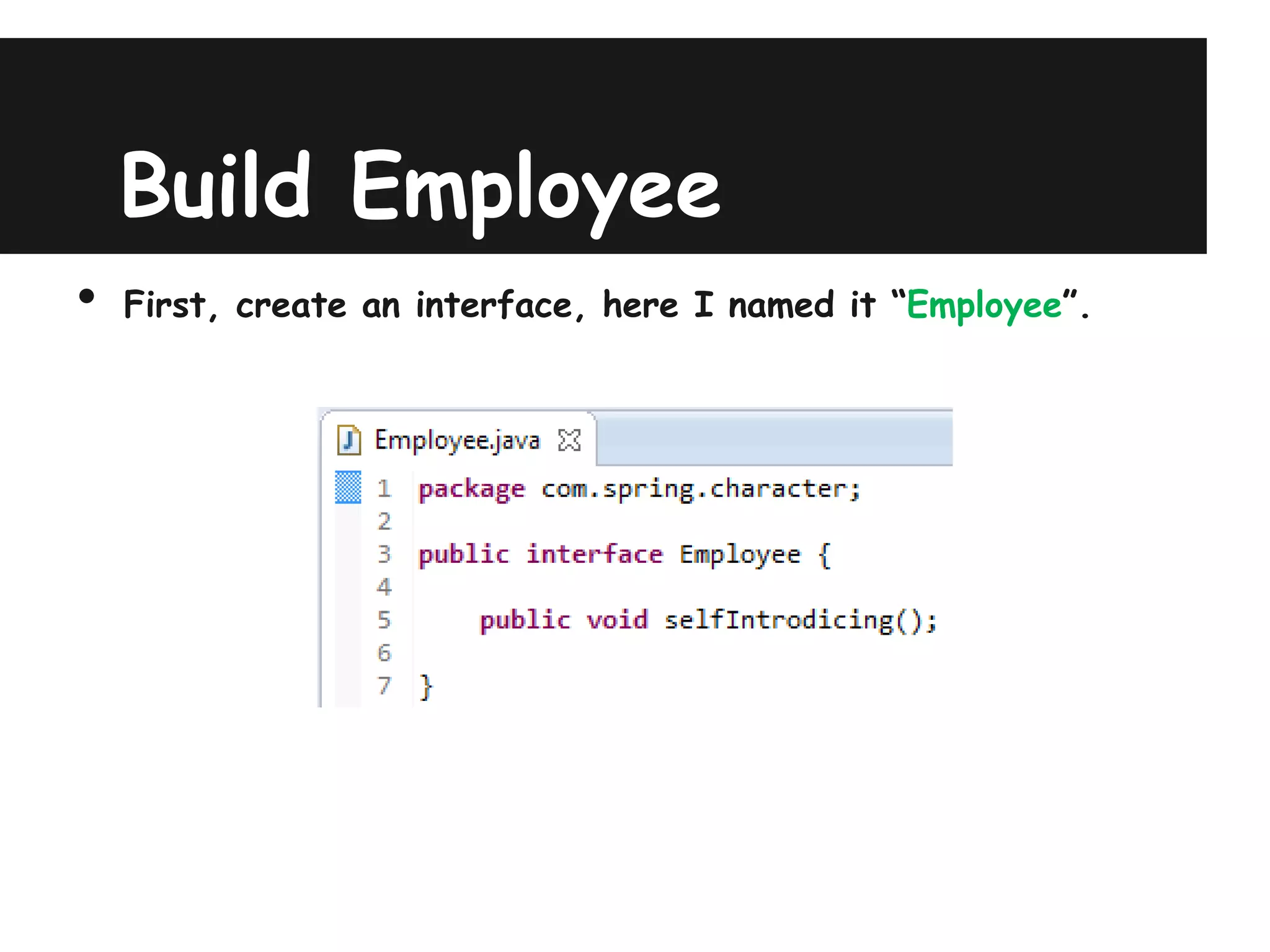The image size is (1270, 952).
Task: Click line number 3 in the gutter
Action: 384,554
